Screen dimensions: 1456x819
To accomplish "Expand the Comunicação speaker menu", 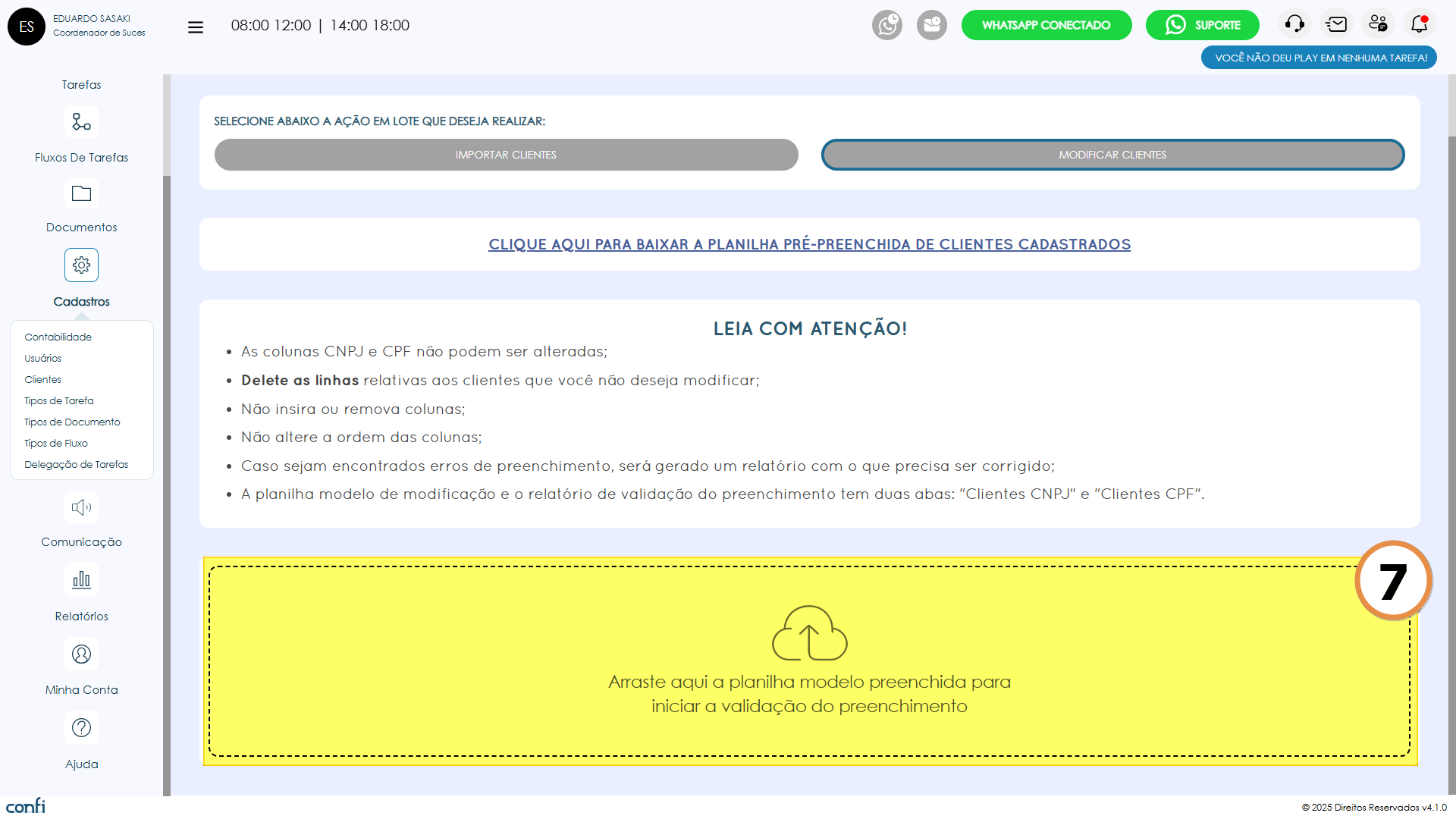I will pyautogui.click(x=81, y=507).
